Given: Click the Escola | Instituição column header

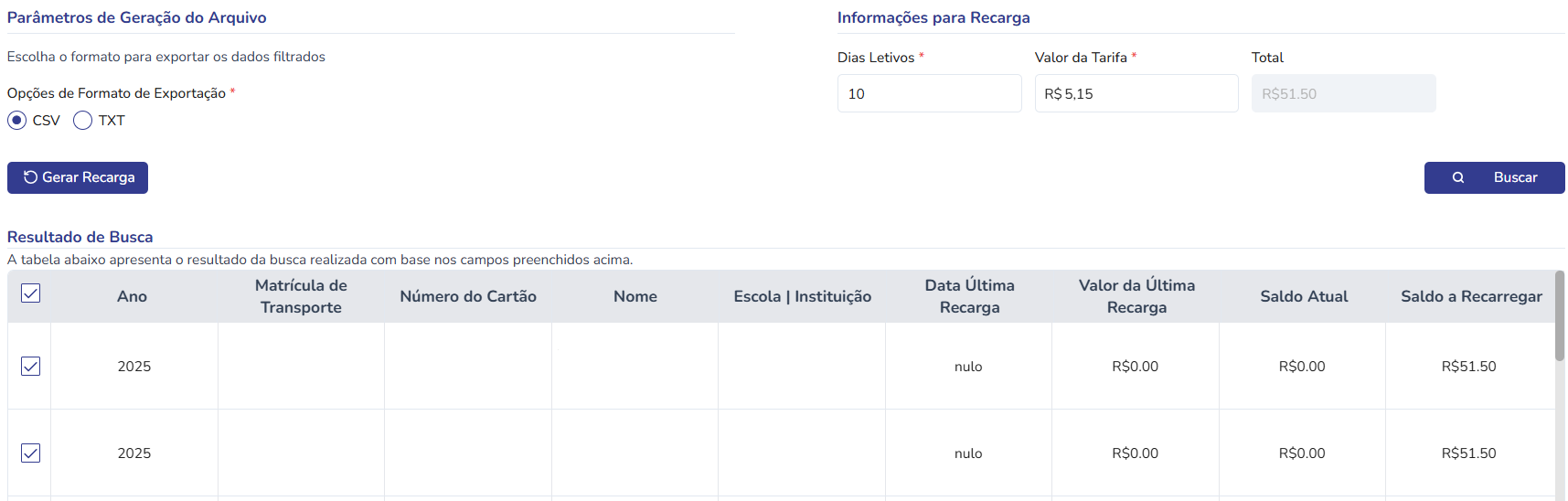Looking at the screenshot, I should (x=802, y=296).
